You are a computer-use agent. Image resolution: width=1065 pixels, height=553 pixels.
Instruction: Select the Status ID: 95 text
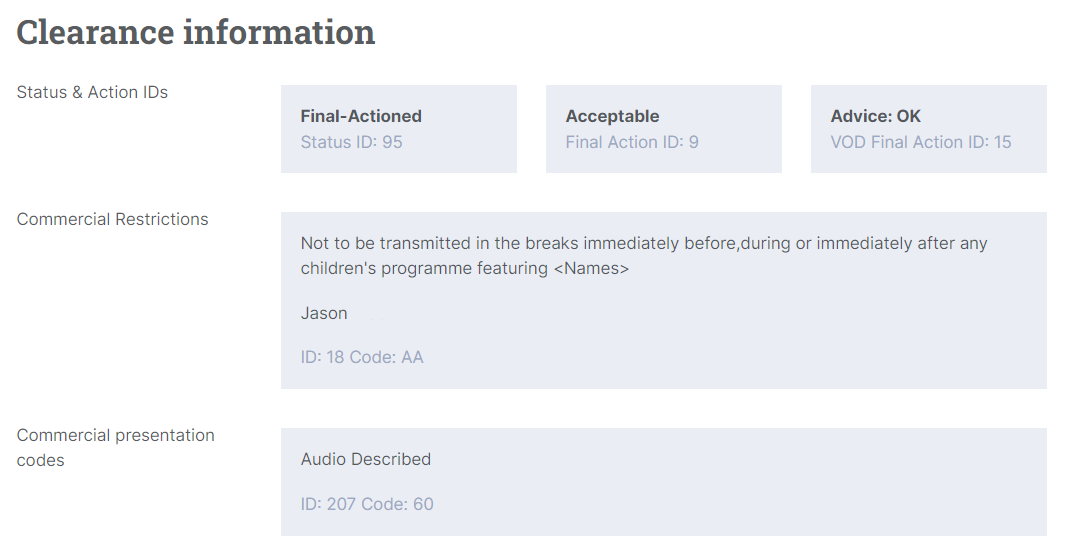(351, 142)
